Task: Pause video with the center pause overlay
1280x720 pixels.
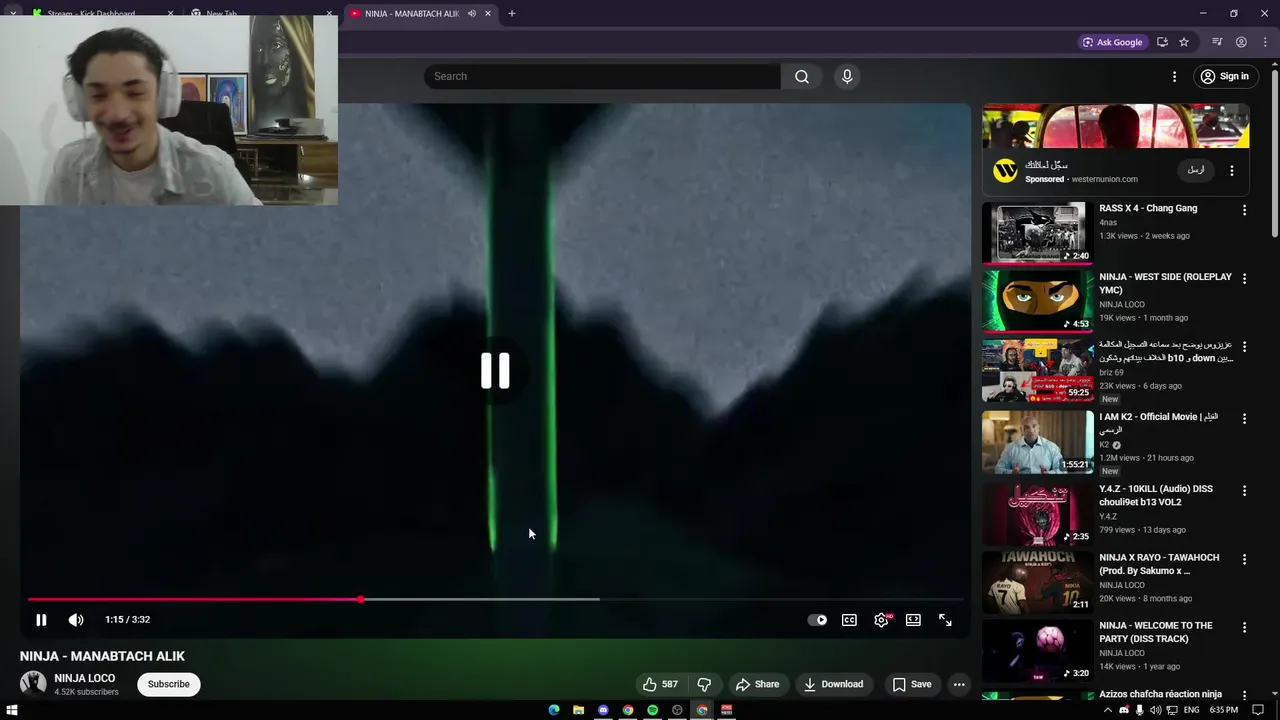Action: 495,371
